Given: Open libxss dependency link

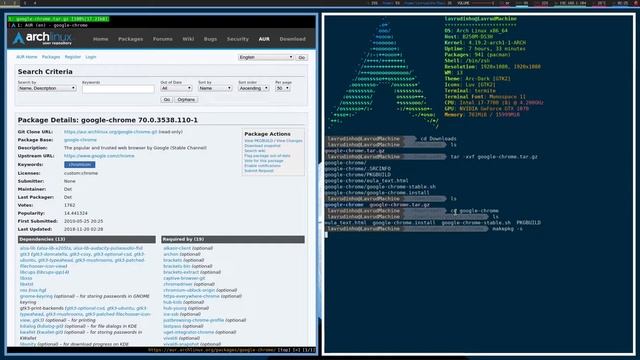Looking at the screenshot, I should tap(26, 278).
